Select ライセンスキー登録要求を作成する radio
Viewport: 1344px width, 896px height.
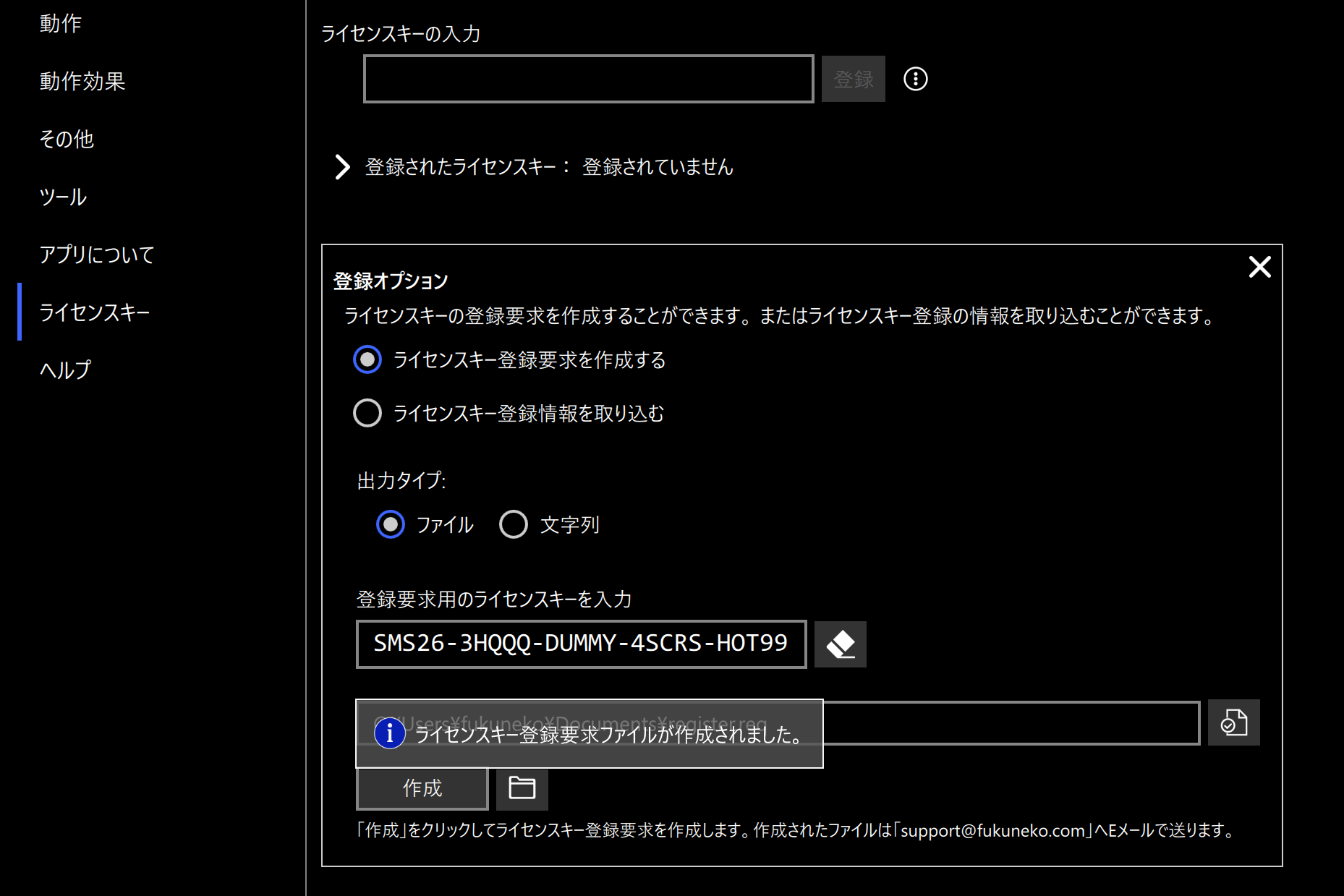point(367,359)
